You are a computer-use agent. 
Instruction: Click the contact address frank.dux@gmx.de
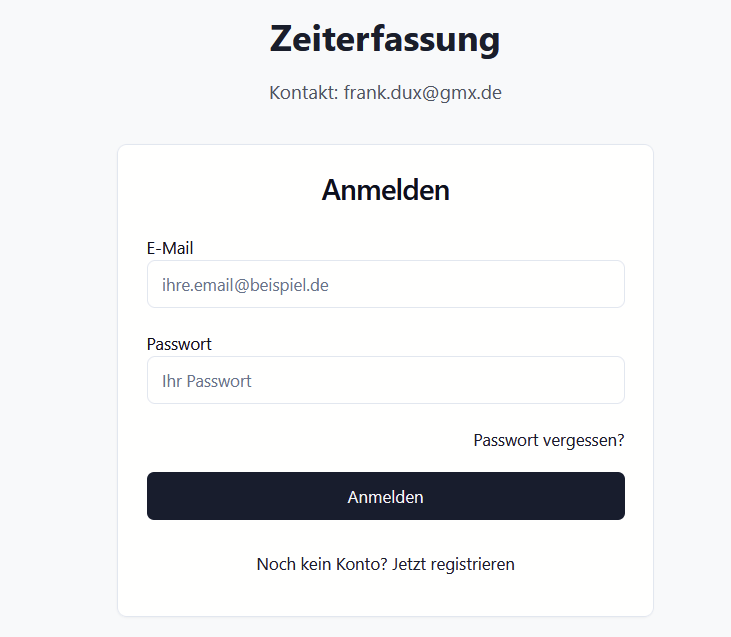(x=422, y=93)
